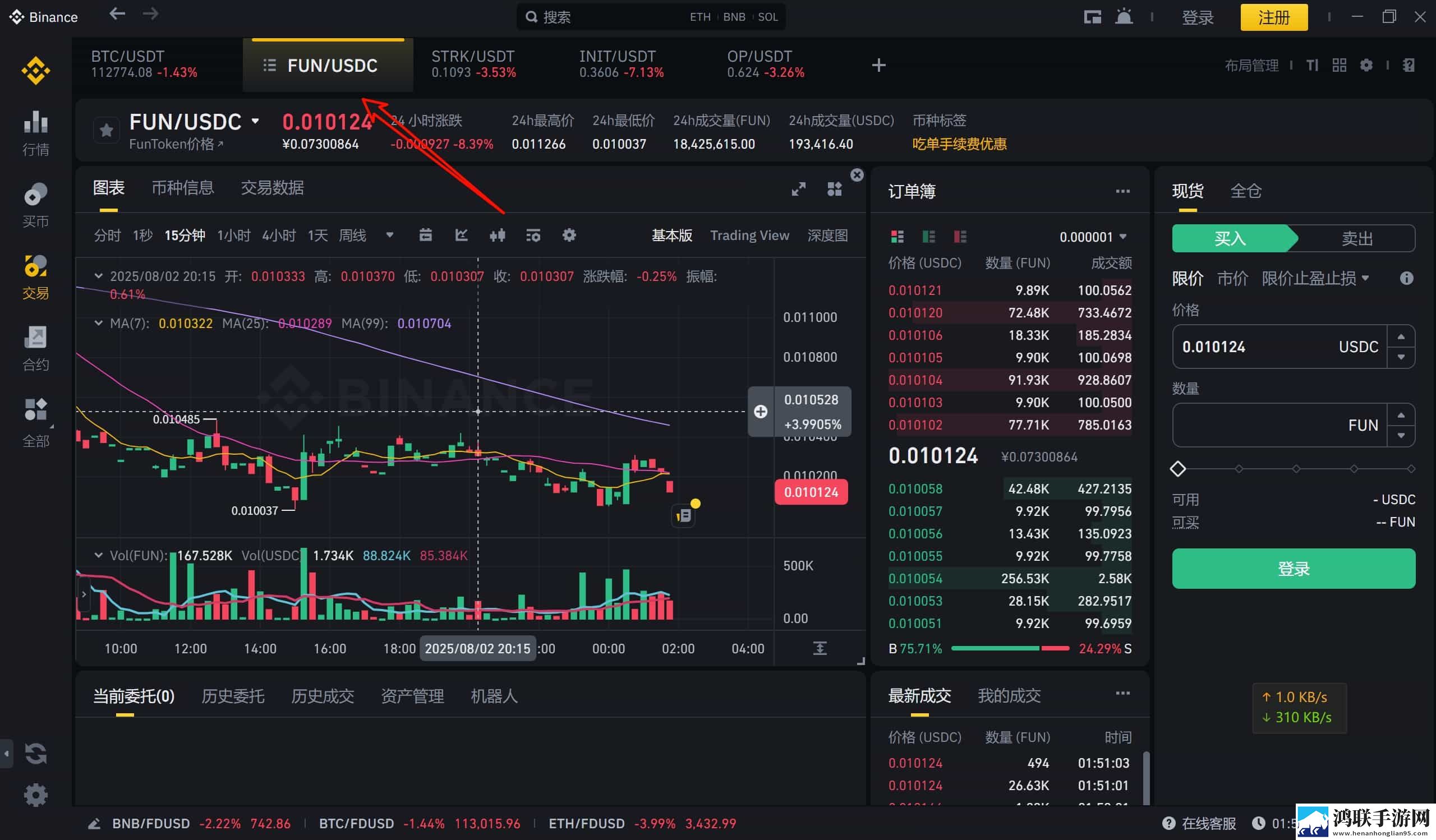Click the yellow 注册 button
Viewport: 1436px width, 840px height.
[1274, 17]
